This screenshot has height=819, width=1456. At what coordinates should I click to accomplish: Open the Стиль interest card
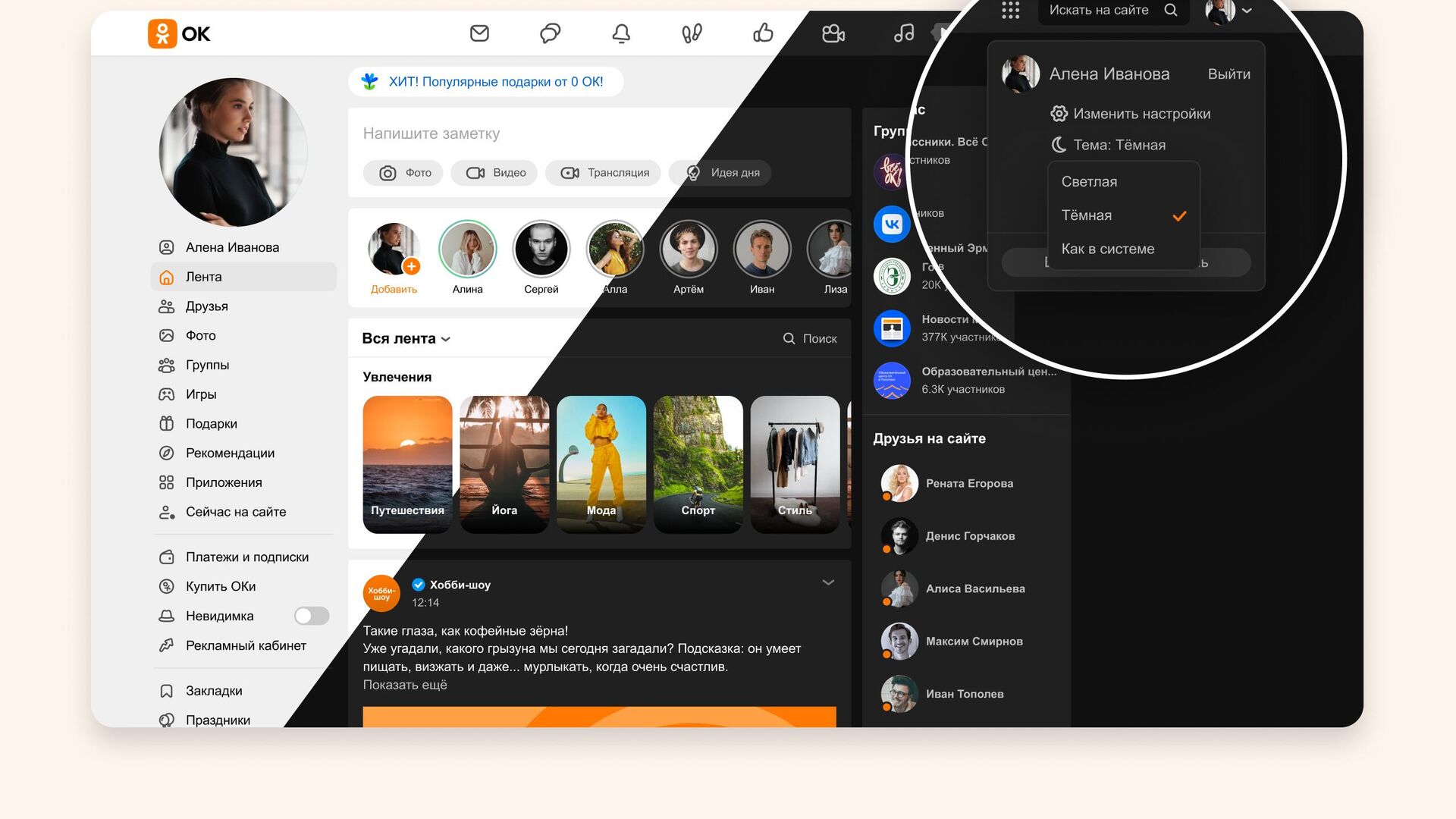[x=795, y=464]
